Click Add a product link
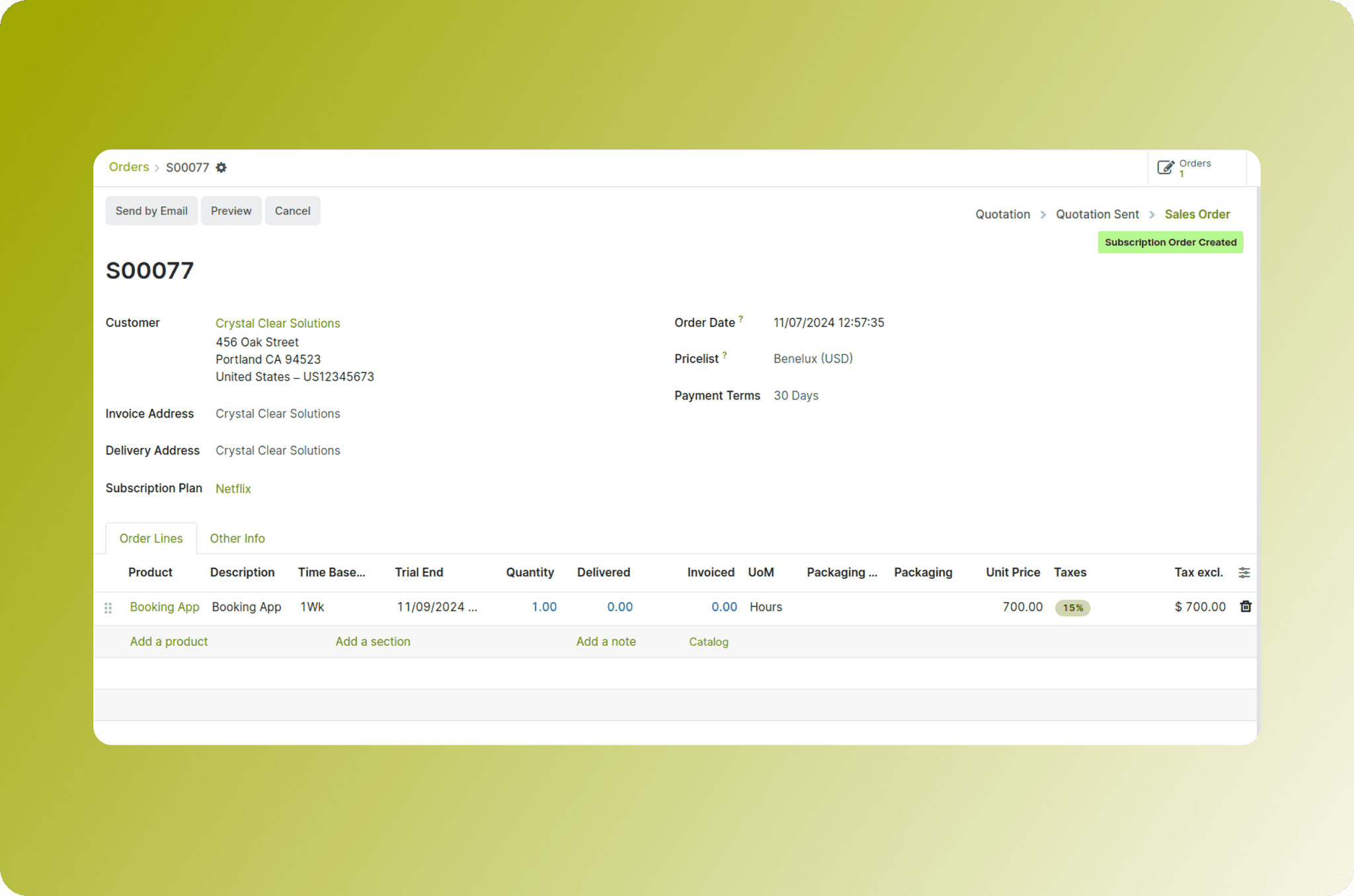This screenshot has height=896, width=1354. 169,642
